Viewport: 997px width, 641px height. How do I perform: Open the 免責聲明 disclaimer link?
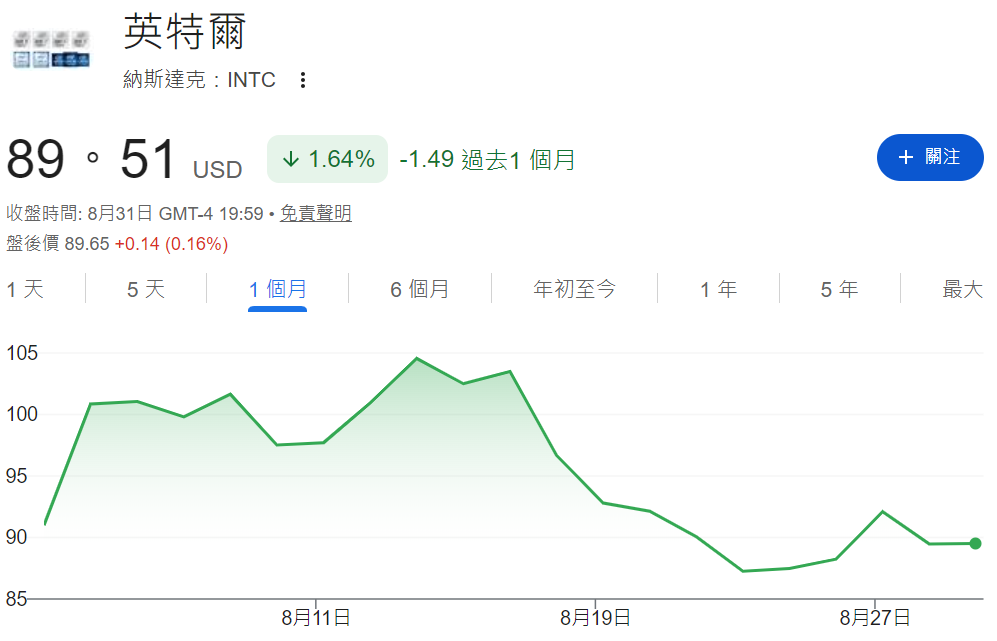tap(315, 213)
